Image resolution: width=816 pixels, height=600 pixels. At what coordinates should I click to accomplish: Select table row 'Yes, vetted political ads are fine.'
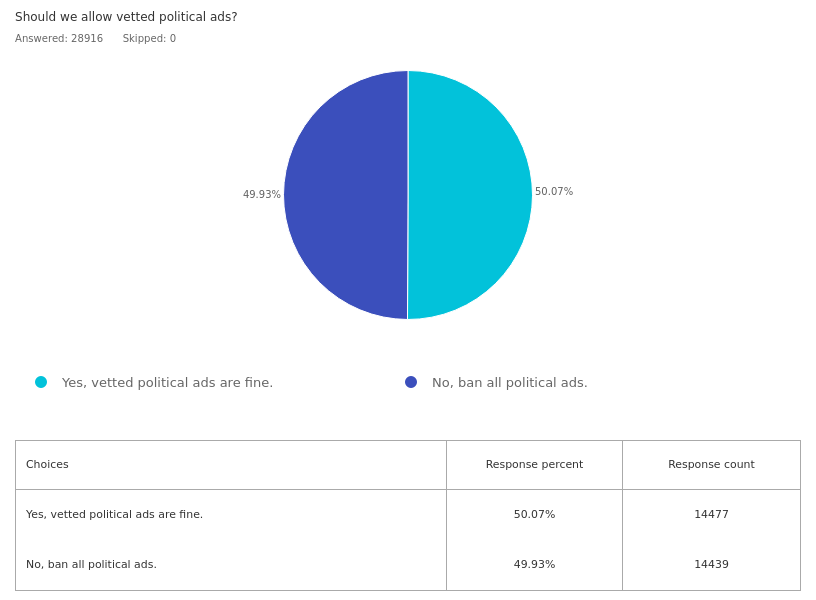pos(408,514)
